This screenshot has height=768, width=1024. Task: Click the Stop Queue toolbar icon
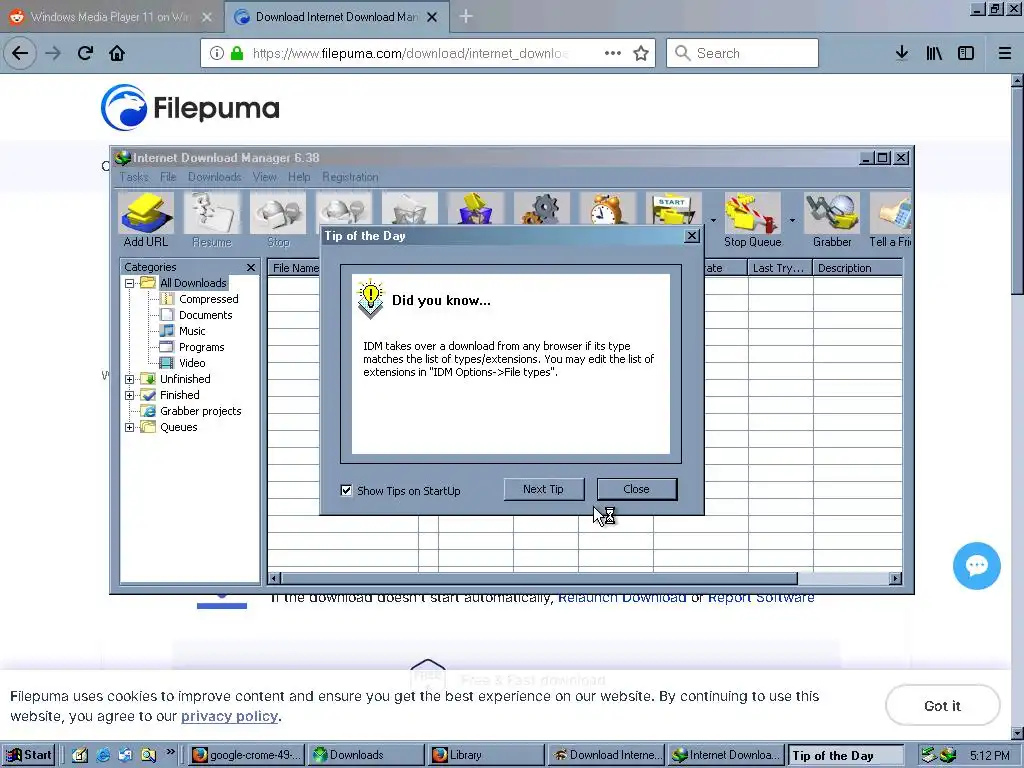(752, 221)
